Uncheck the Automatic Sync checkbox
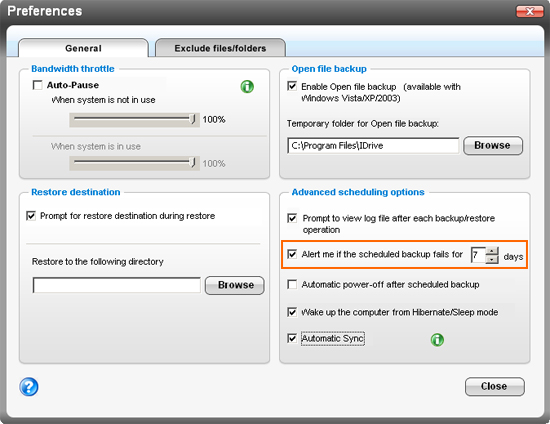This screenshot has width=550, height=424. [x=292, y=338]
